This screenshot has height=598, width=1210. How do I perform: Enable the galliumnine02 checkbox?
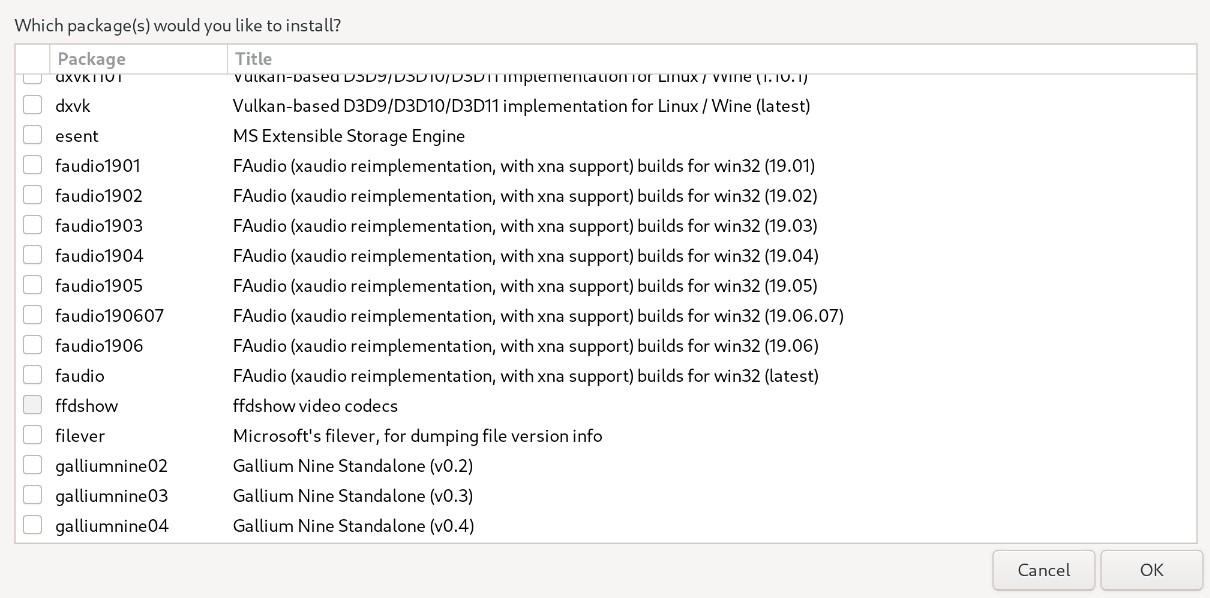coord(32,465)
